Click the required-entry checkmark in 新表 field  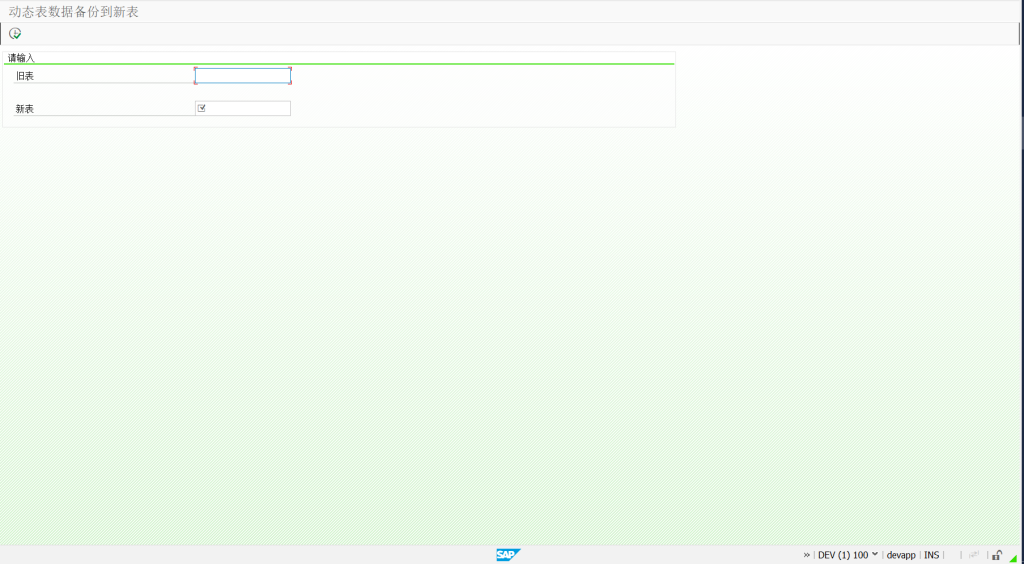(x=202, y=108)
